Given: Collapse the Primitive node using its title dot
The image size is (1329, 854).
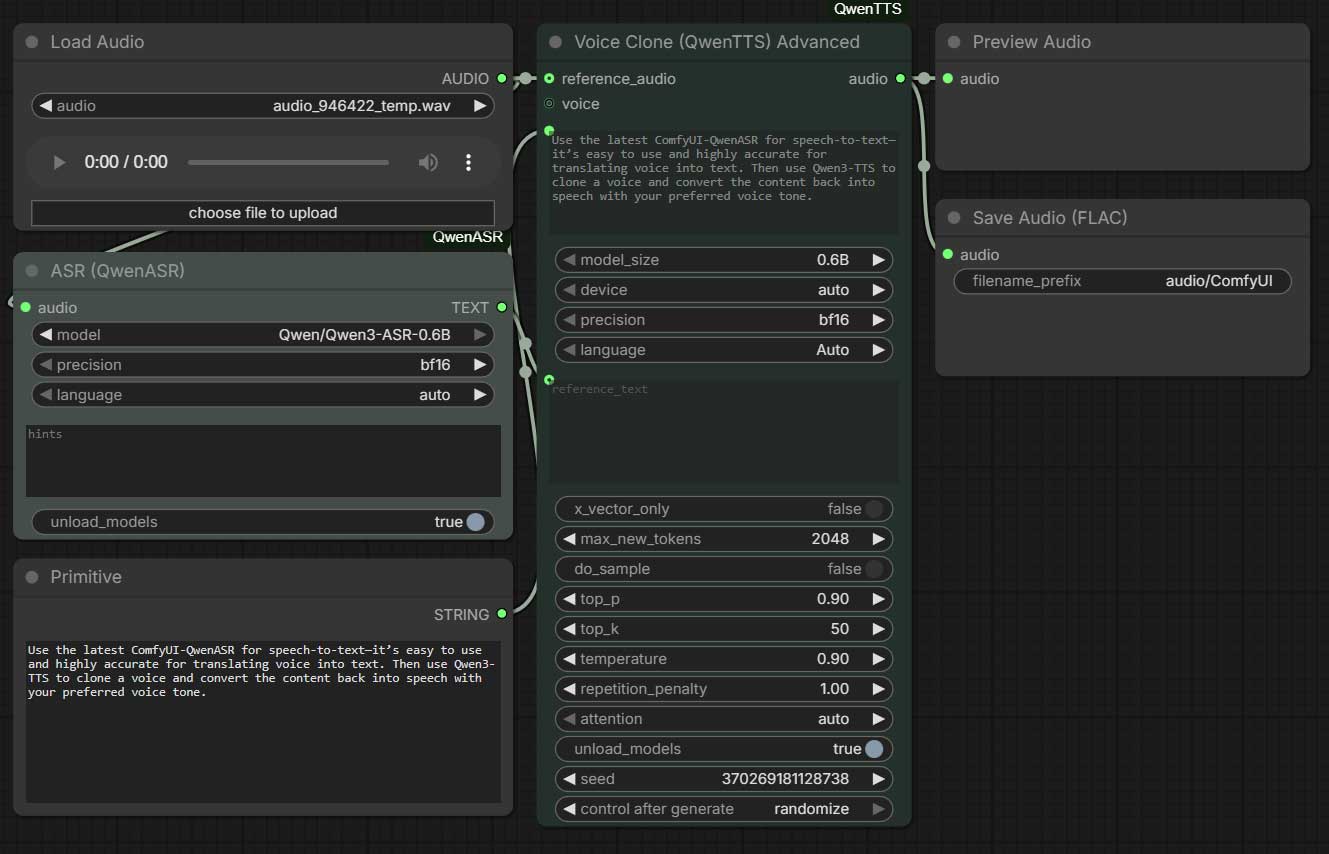Looking at the screenshot, I should (31, 577).
